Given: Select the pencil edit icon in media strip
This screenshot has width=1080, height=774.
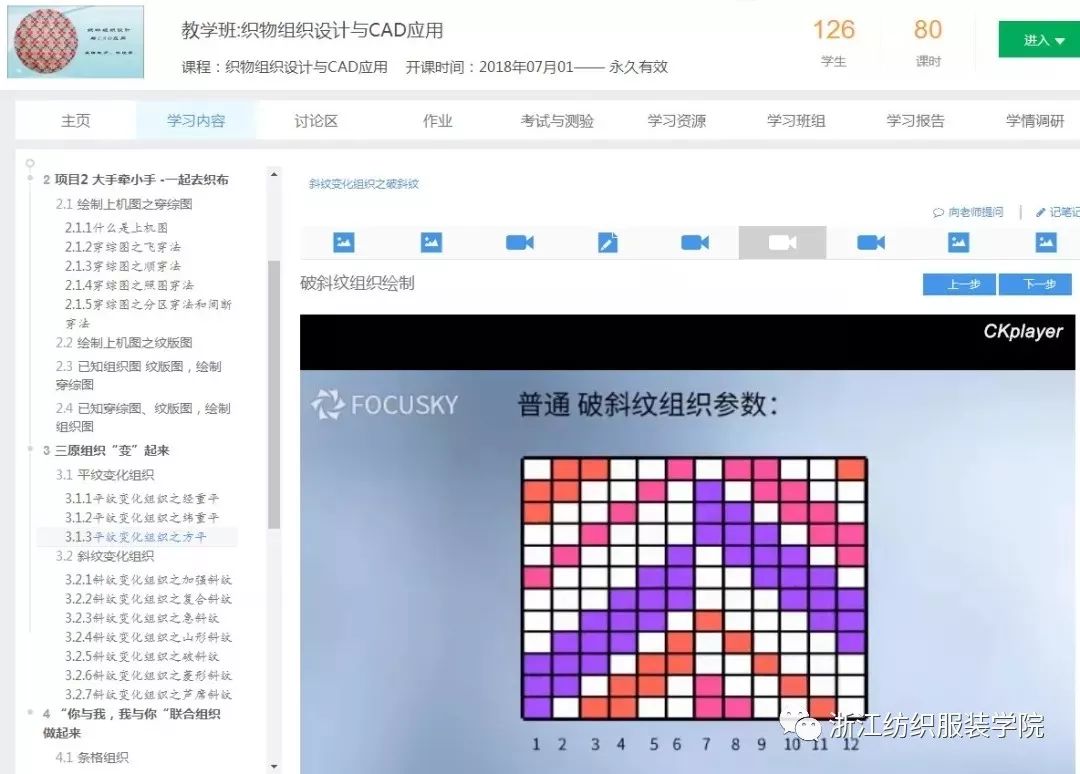Looking at the screenshot, I should (607, 241).
